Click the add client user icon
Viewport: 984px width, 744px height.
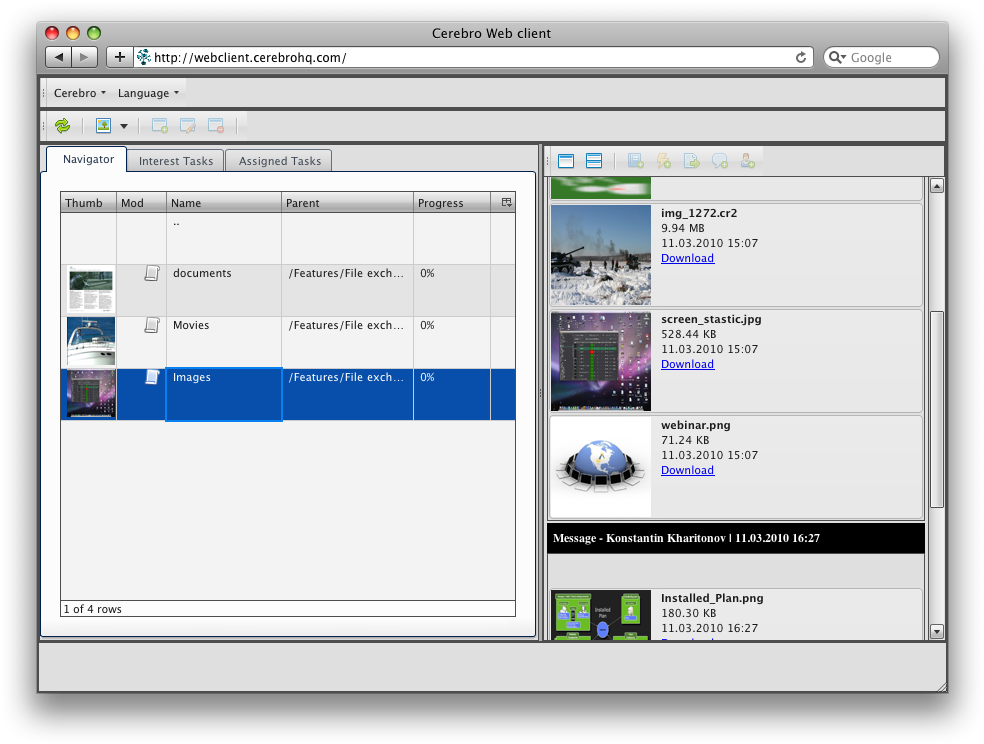[747, 160]
